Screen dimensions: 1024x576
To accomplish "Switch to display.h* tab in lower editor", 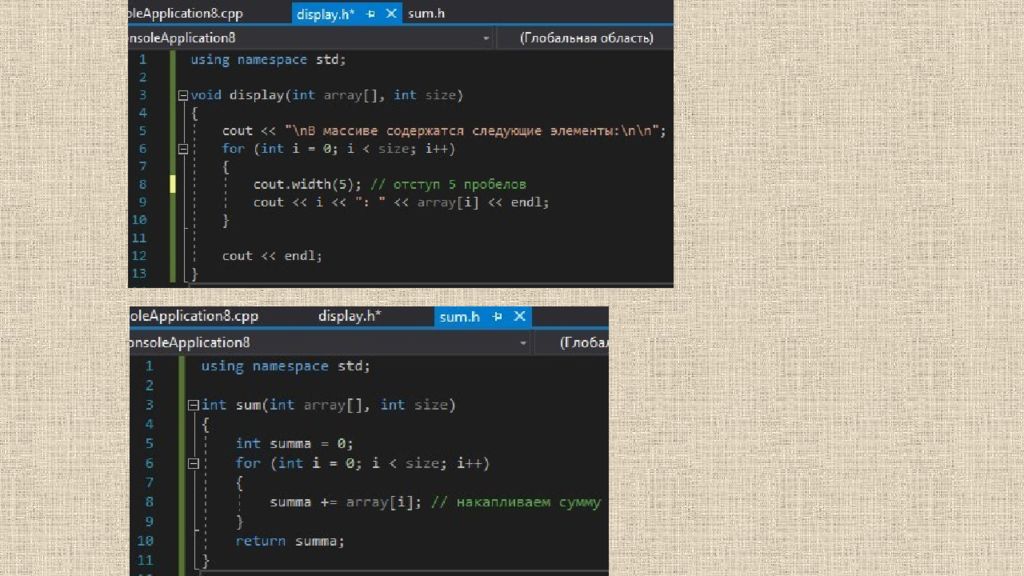I will [x=350, y=317].
